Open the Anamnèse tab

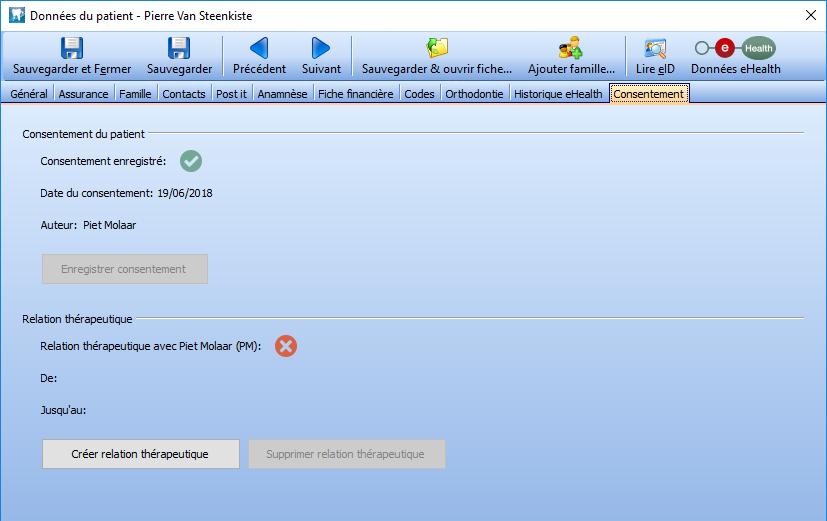pyautogui.click(x=282, y=94)
